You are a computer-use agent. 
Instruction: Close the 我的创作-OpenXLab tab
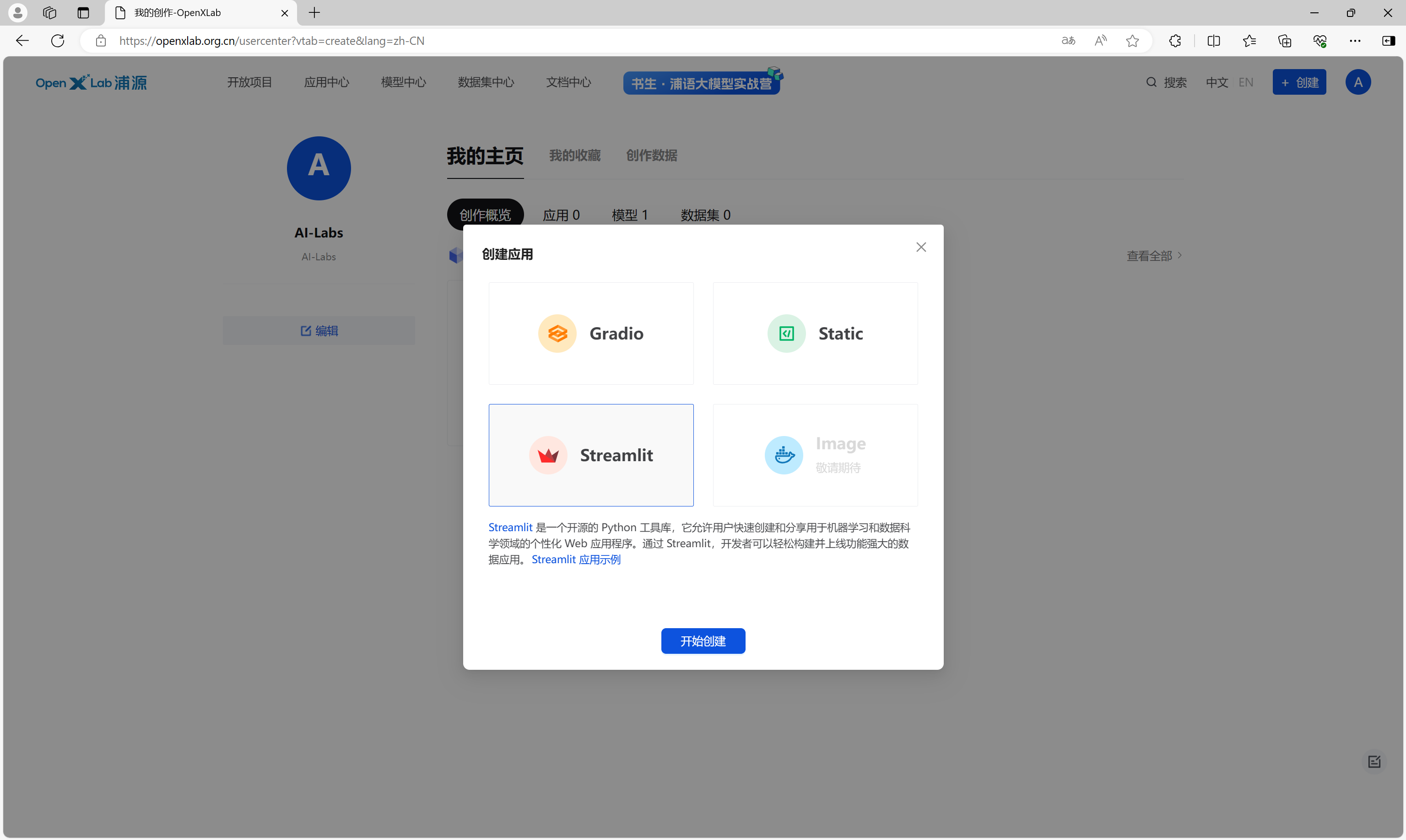[x=285, y=13]
